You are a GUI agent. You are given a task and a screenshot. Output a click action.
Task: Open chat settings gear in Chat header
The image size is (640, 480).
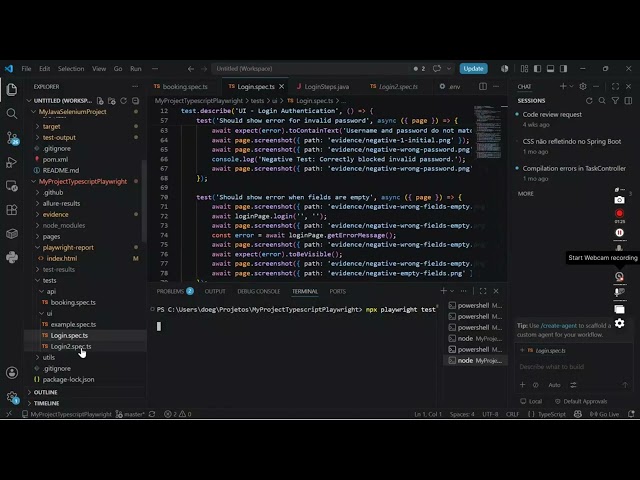tap(583, 87)
